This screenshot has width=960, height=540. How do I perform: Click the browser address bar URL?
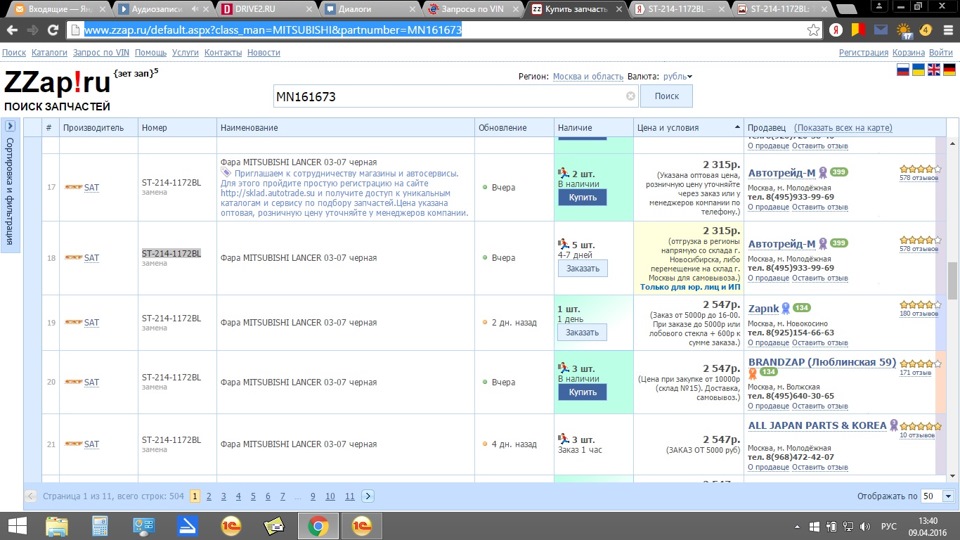272,30
